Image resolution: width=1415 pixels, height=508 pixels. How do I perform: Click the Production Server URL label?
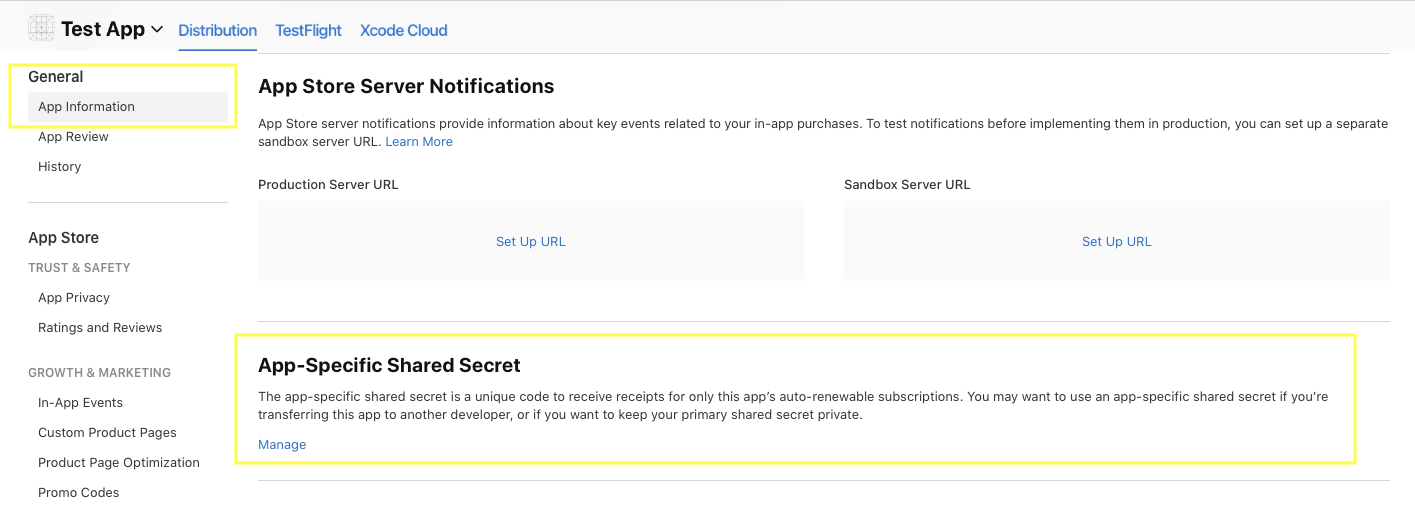coord(328,185)
